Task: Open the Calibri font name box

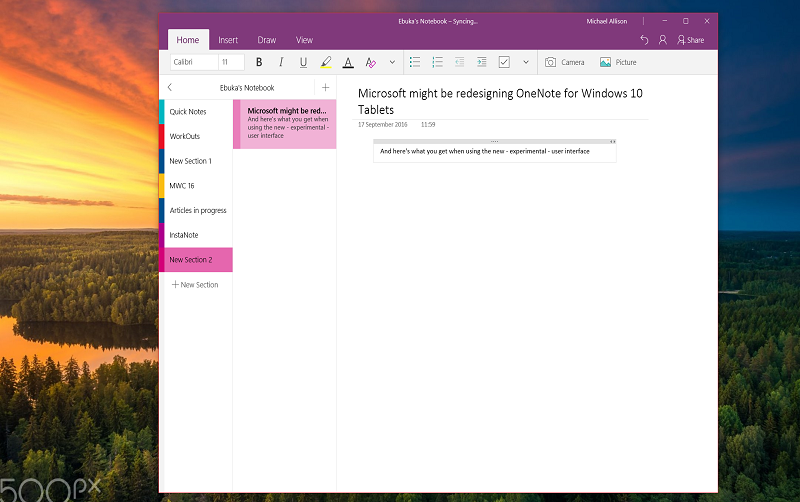Action: click(193, 62)
